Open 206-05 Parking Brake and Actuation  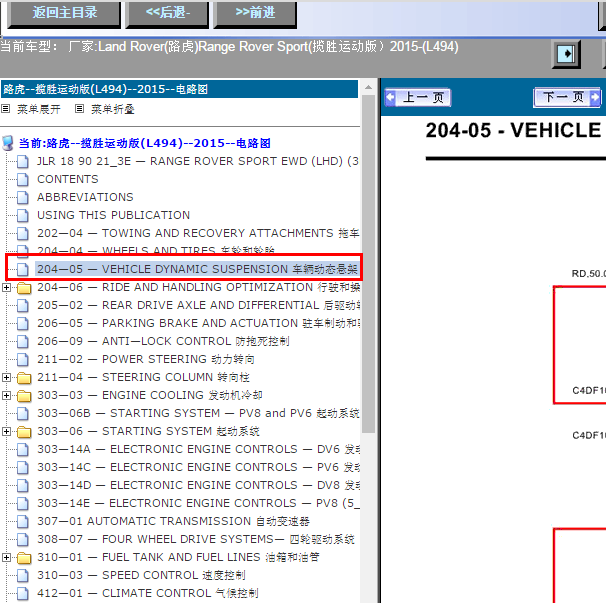point(199,323)
